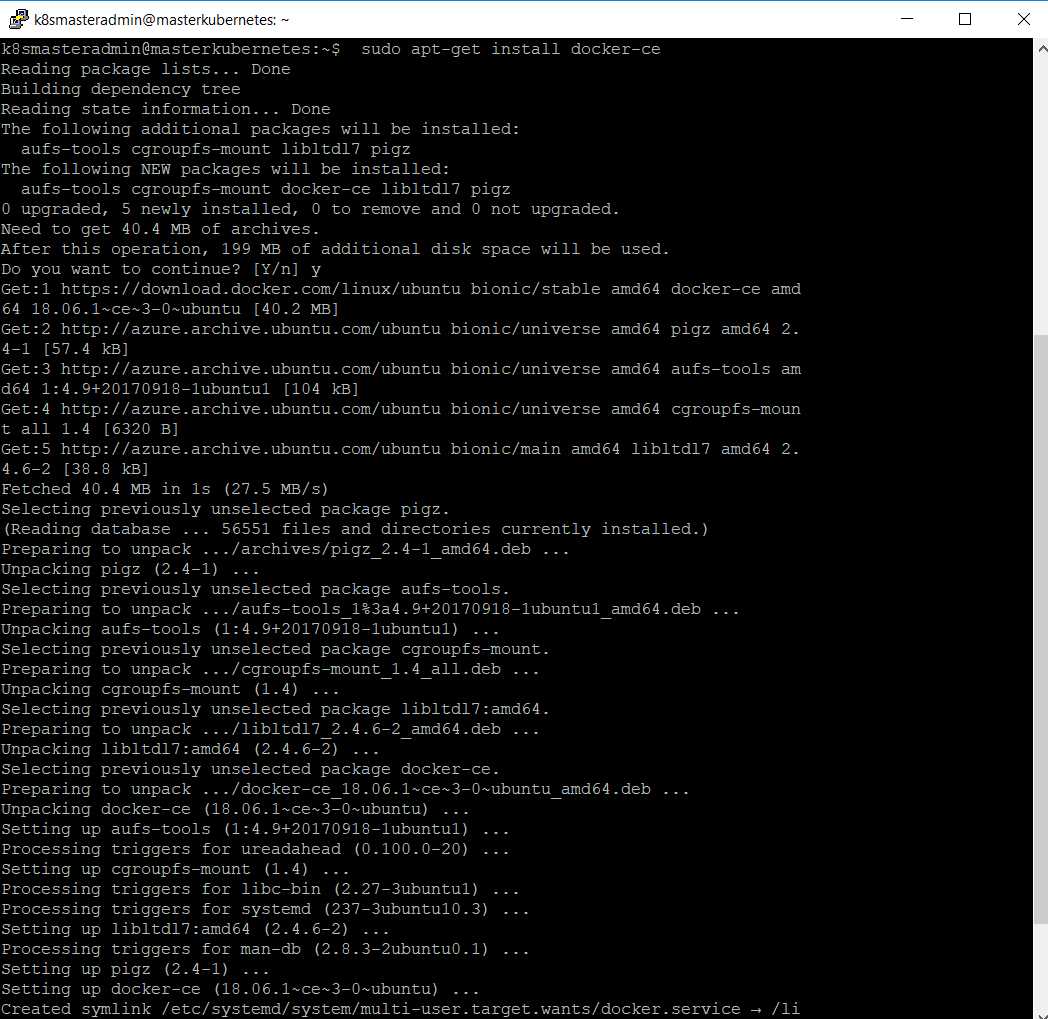
Task: Click the PuTTY icon in the title bar
Action: [x=17, y=19]
